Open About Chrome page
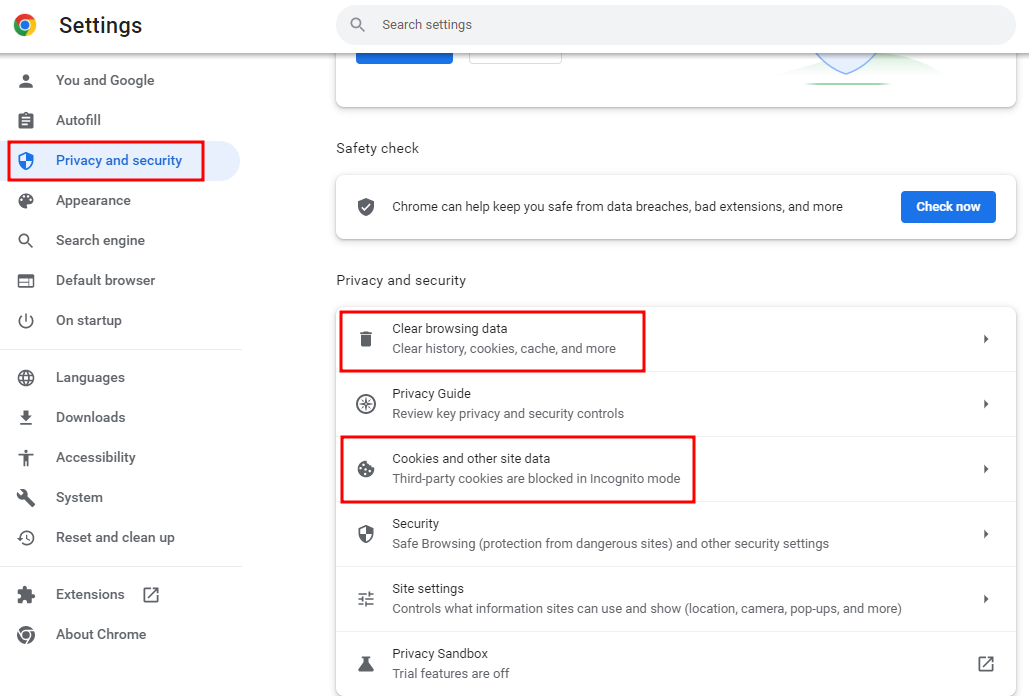Image resolution: width=1029 pixels, height=696 pixels. click(100, 635)
